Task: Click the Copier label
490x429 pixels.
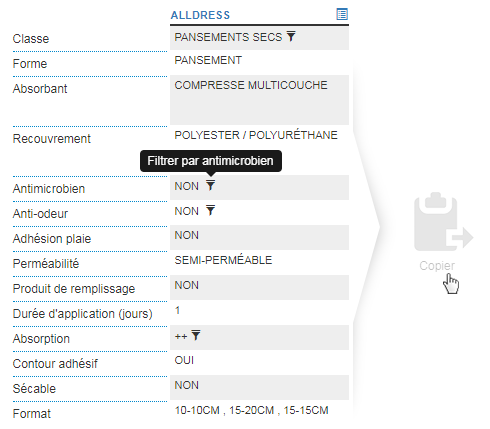Action: coord(437,266)
